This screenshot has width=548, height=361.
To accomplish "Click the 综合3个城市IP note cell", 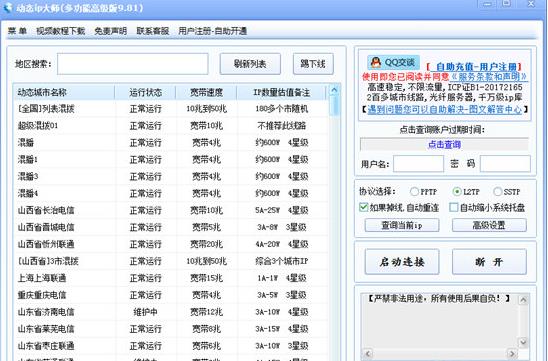I will (282, 261).
